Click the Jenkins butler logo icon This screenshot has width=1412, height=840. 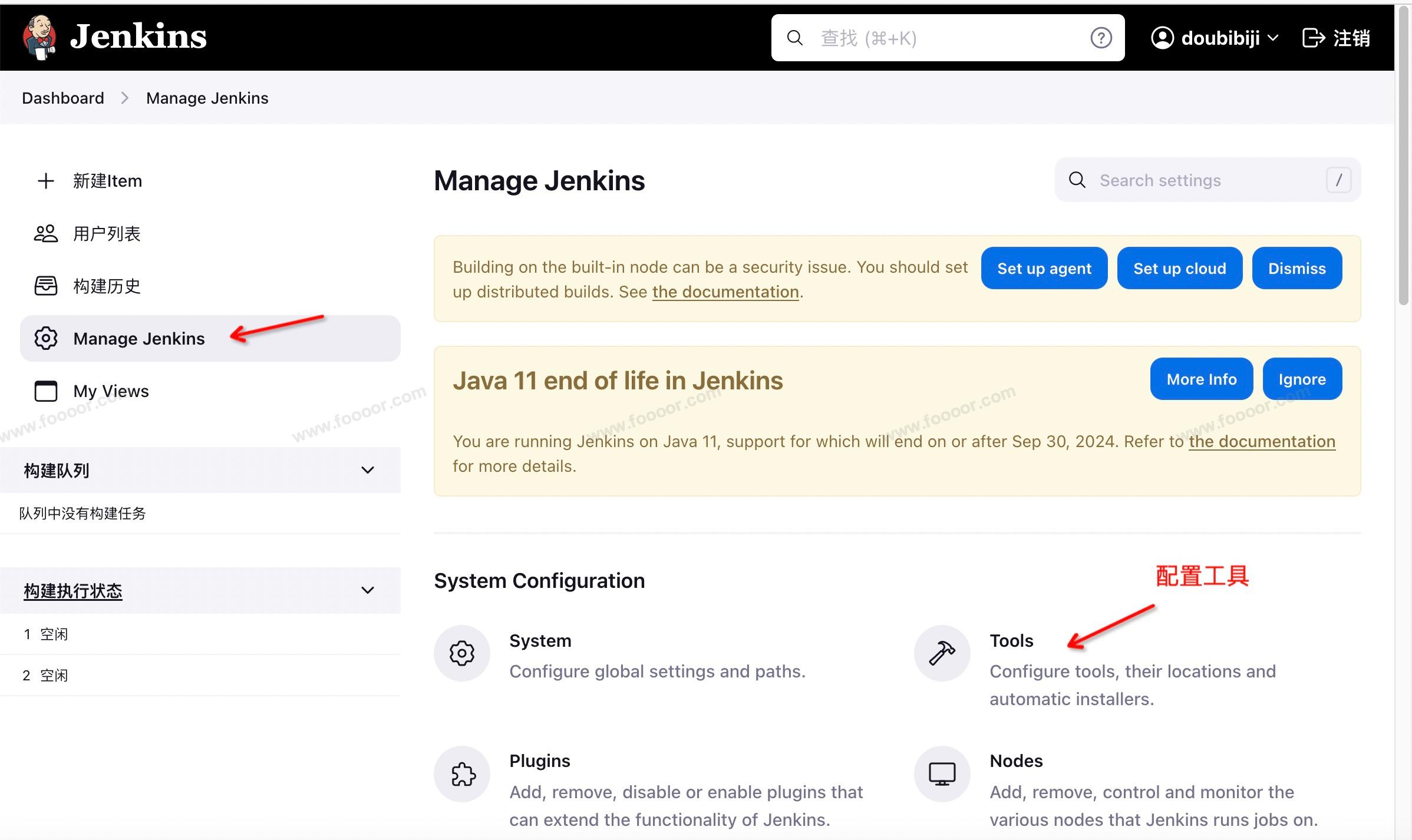click(x=40, y=38)
